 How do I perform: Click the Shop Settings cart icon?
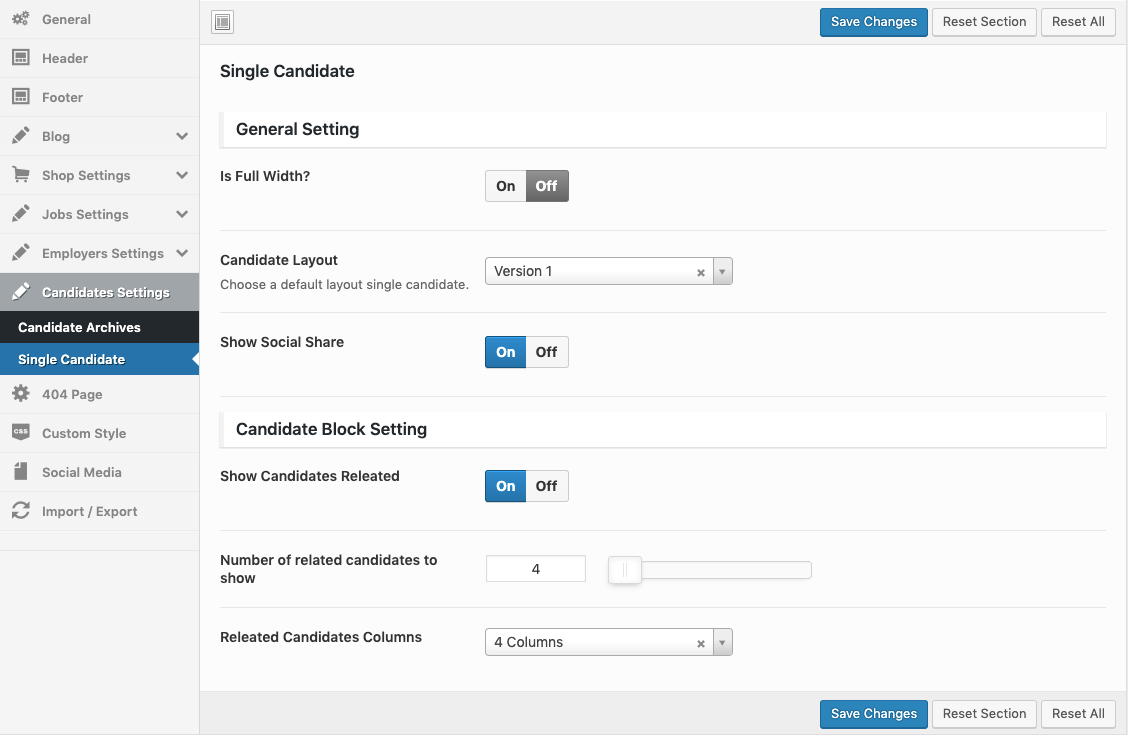pos(20,175)
